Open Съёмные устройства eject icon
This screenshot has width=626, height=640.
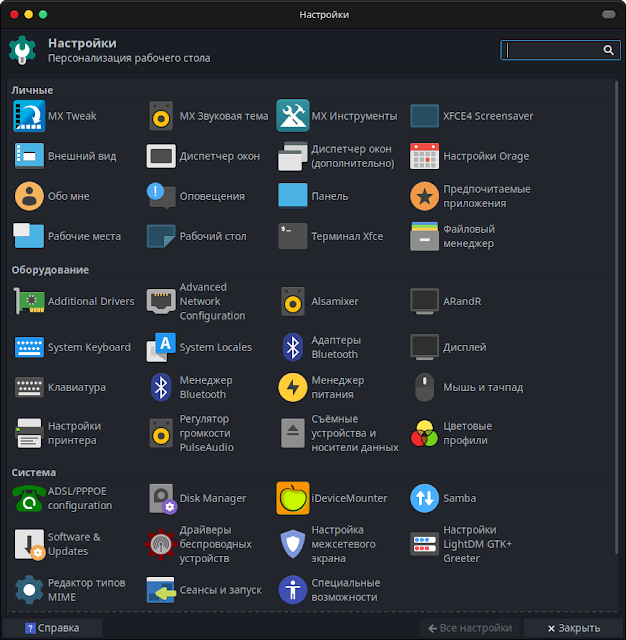point(293,433)
